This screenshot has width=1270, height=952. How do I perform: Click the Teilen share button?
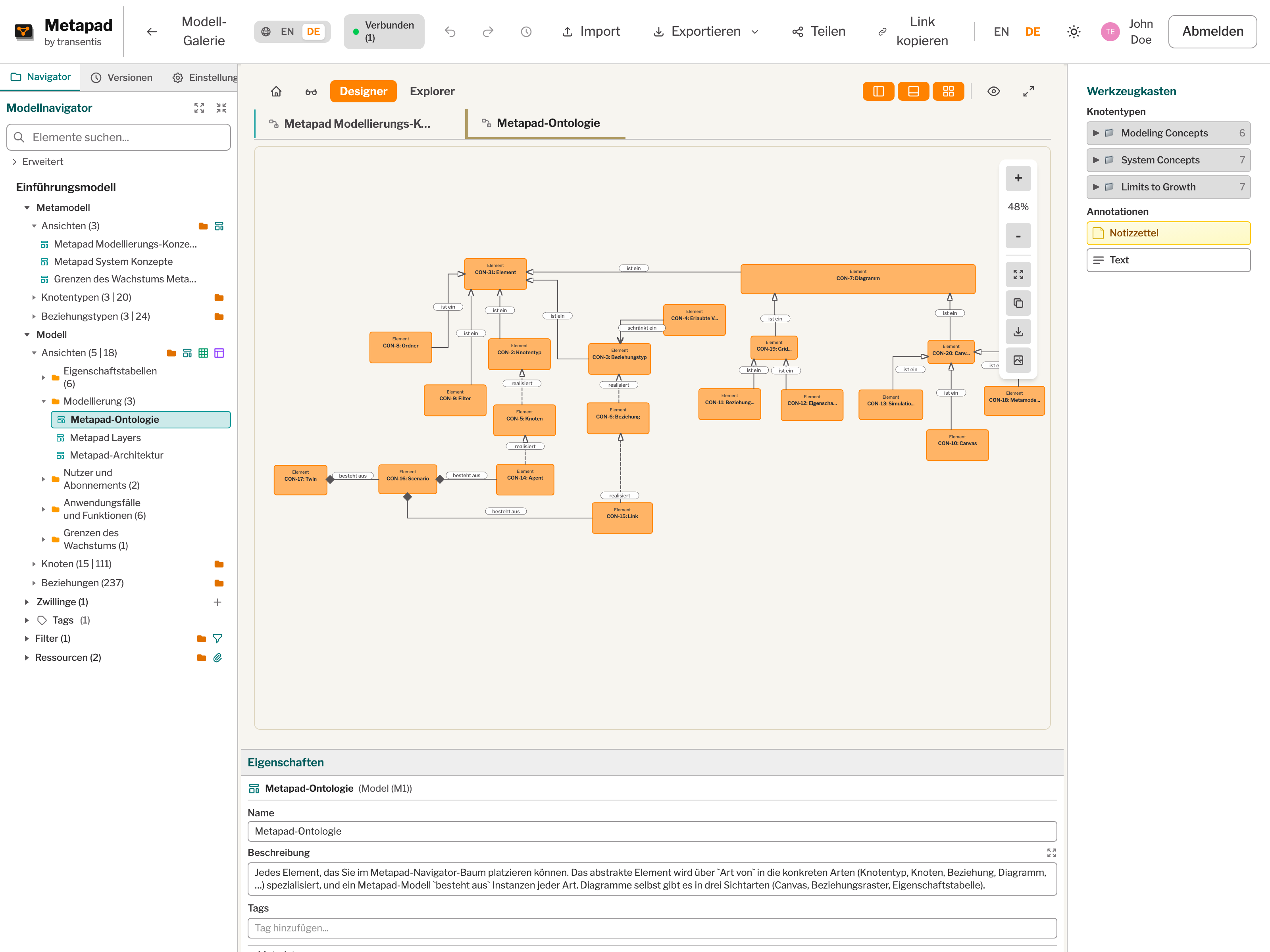(819, 32)
